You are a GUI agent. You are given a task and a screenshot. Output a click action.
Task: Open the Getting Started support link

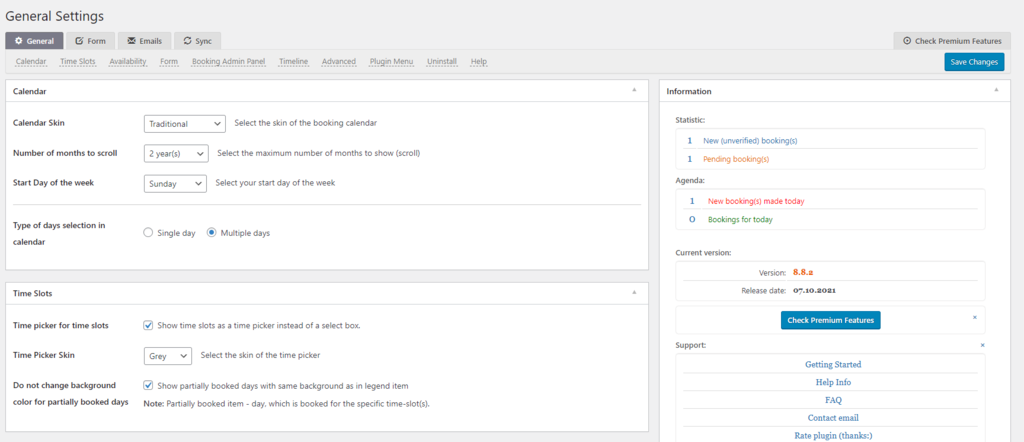(x=833, y=365)
